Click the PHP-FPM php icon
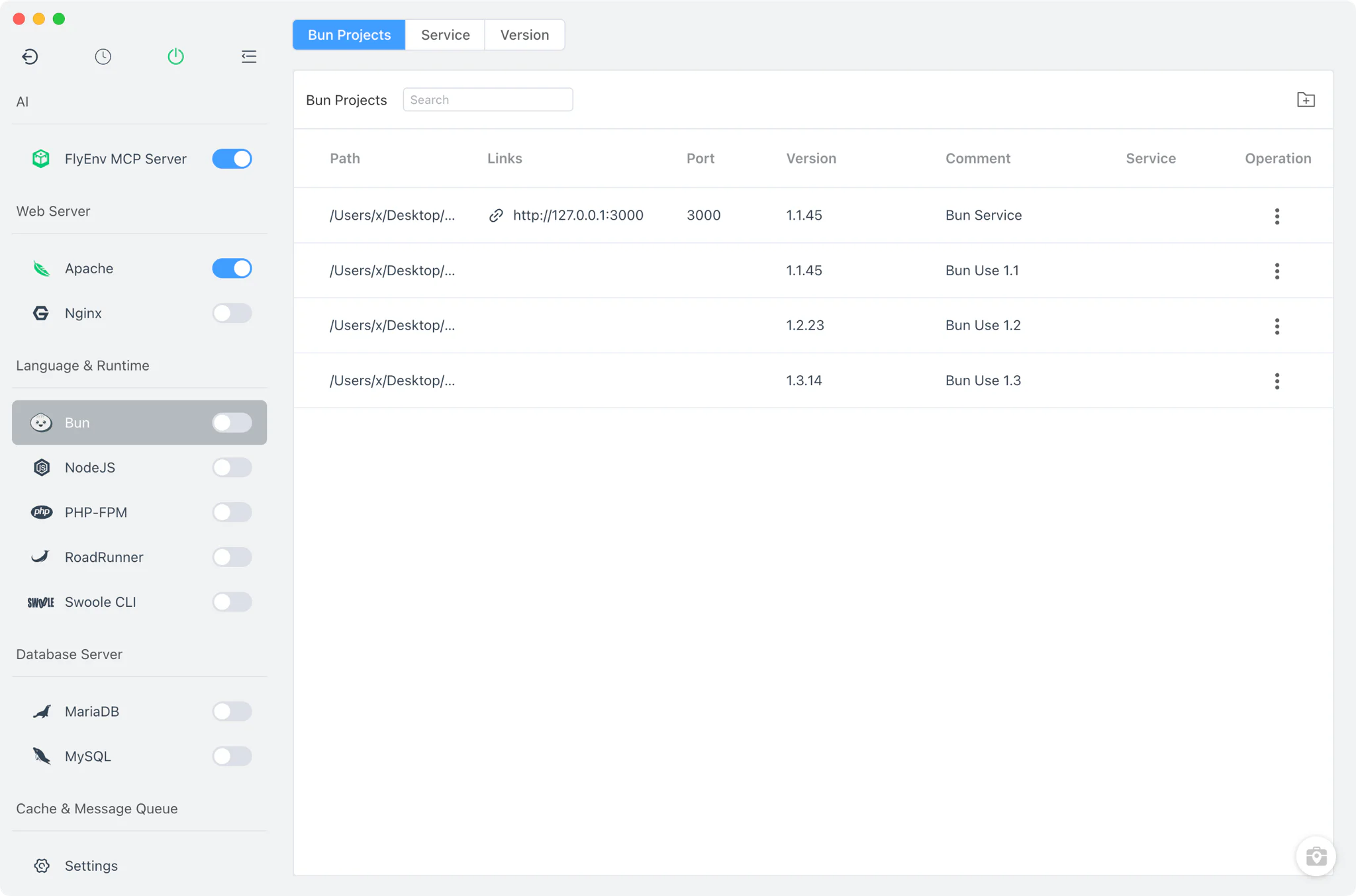Viewport: 1356px width, 896px height. tap(41, 512)
